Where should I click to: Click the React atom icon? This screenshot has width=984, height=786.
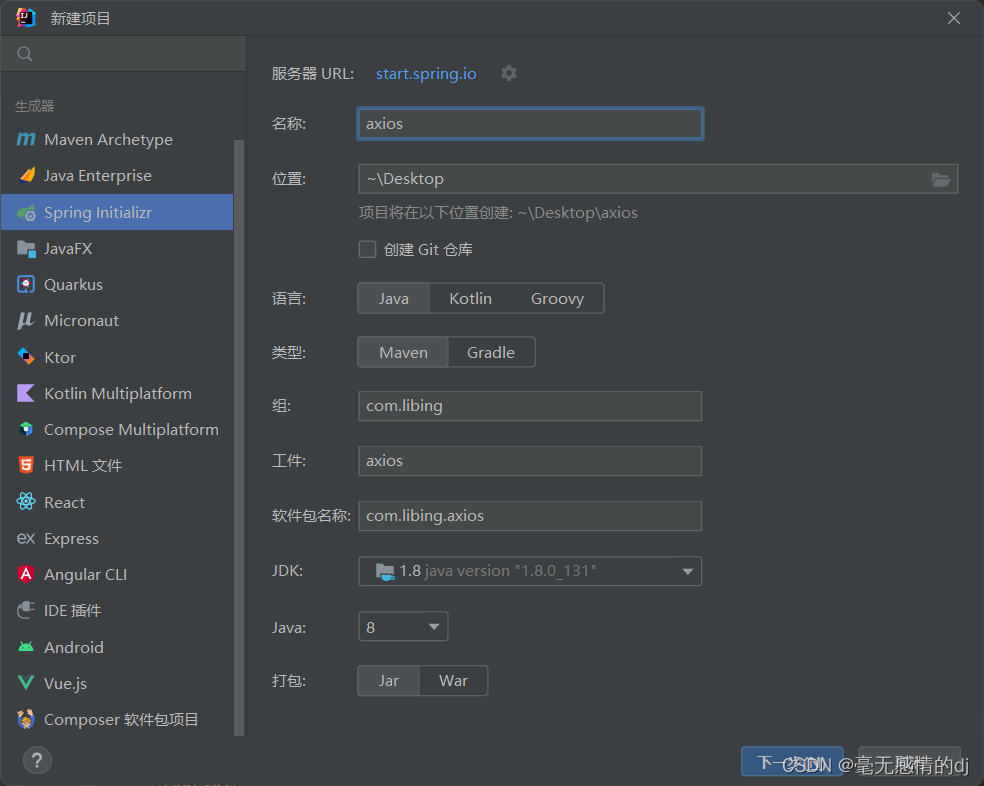click(x=26, y=502)
